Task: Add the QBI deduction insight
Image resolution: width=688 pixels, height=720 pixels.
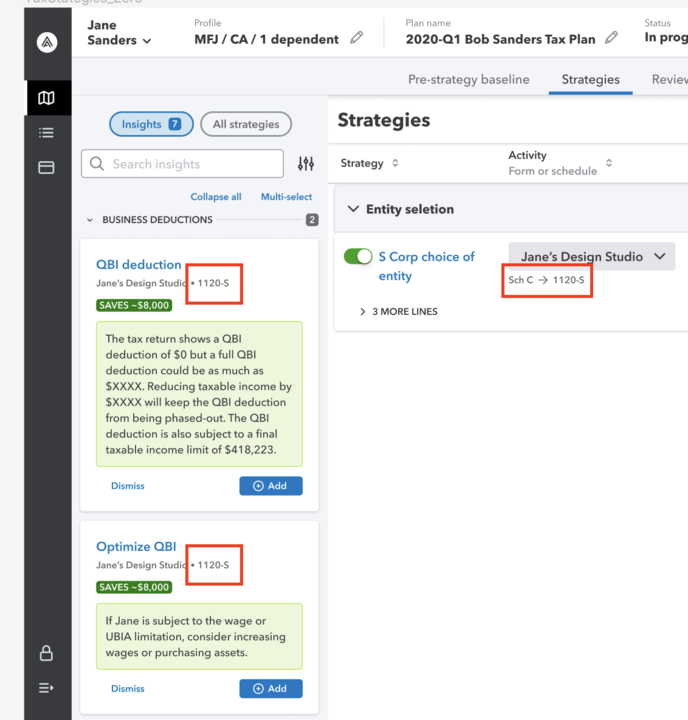Action: click(270, 486)
